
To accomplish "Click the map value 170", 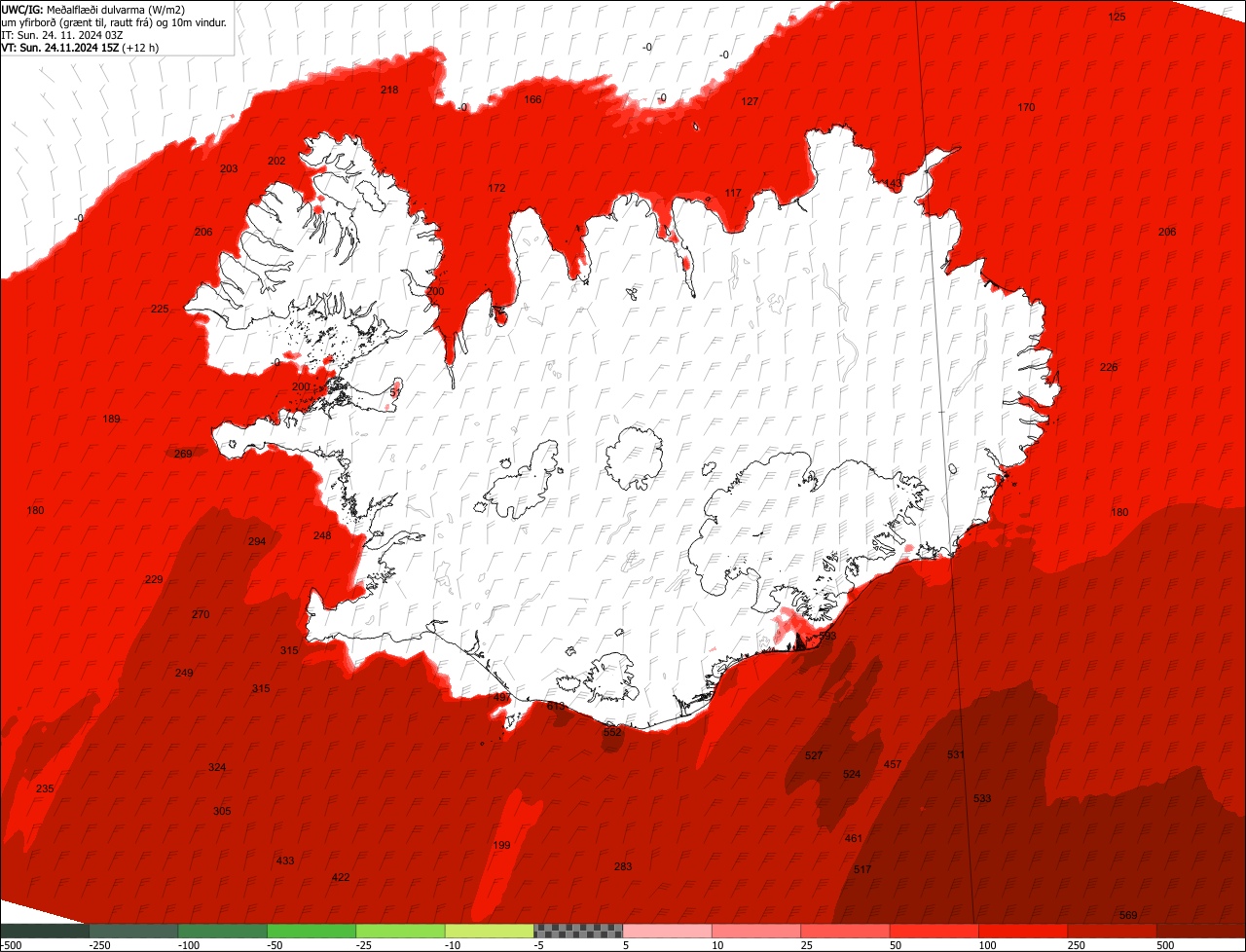I will coord(1026,107).
